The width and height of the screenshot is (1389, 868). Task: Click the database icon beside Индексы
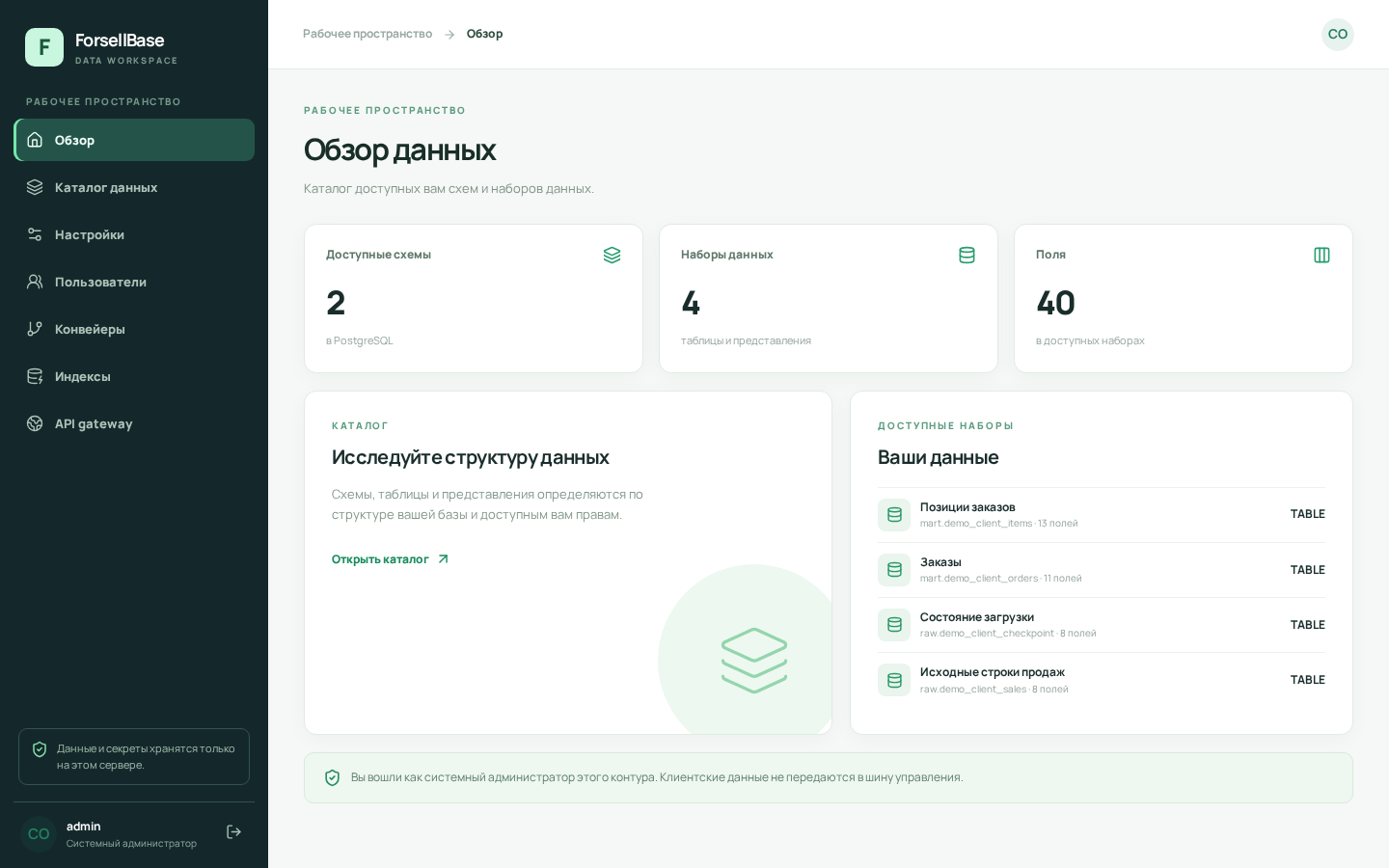point(35,376)
